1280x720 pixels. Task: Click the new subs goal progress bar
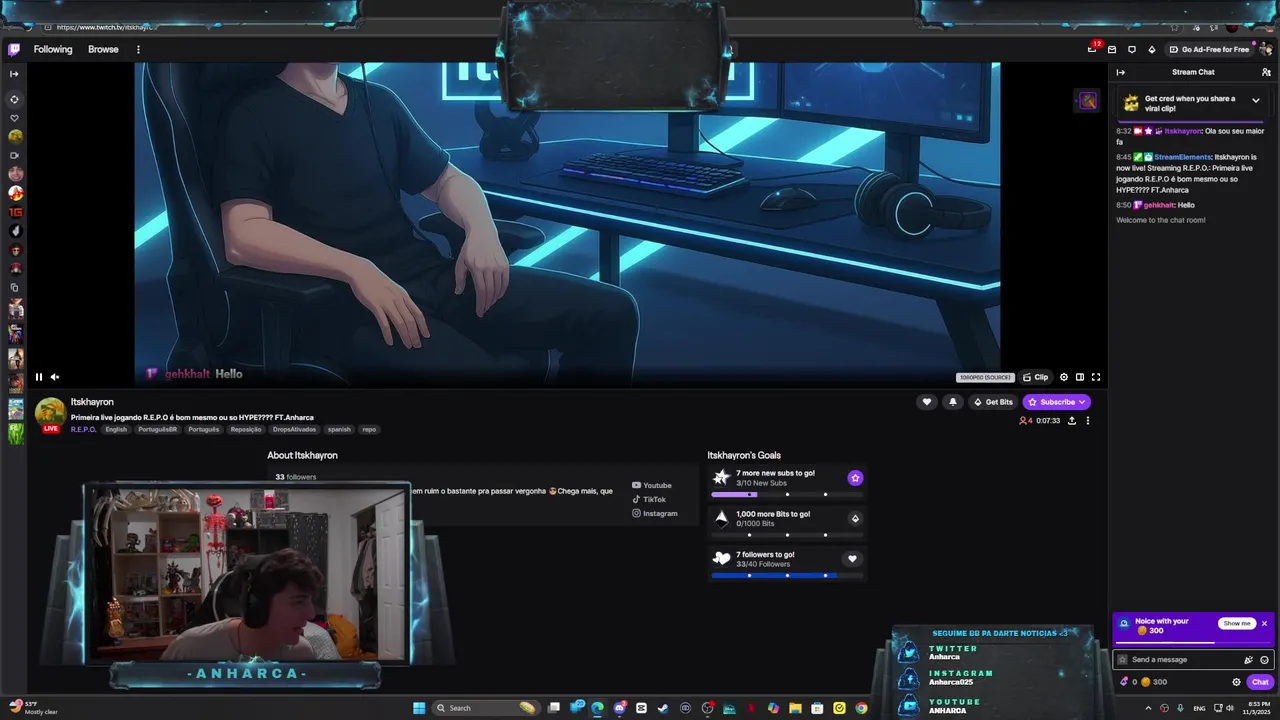click(x=786, y=494)
